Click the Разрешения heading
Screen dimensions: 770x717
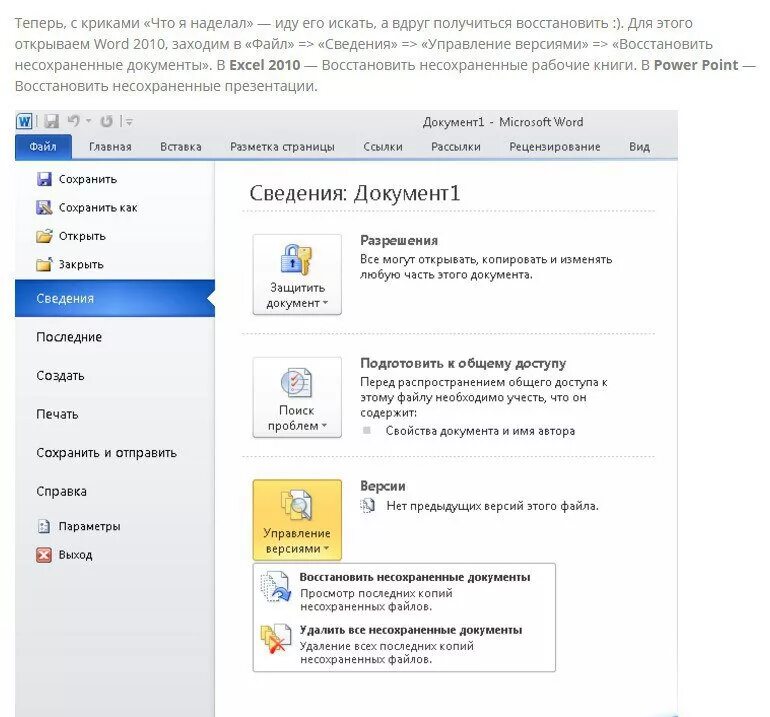[x=399, y=241]
